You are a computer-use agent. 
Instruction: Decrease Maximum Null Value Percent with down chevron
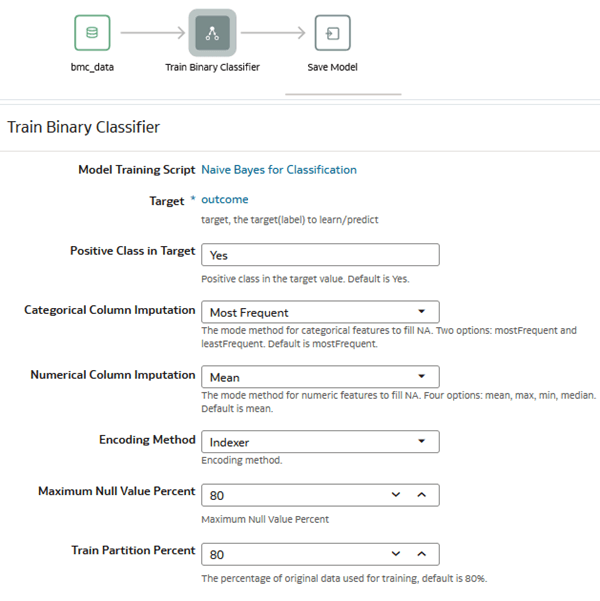click(396, 495)
